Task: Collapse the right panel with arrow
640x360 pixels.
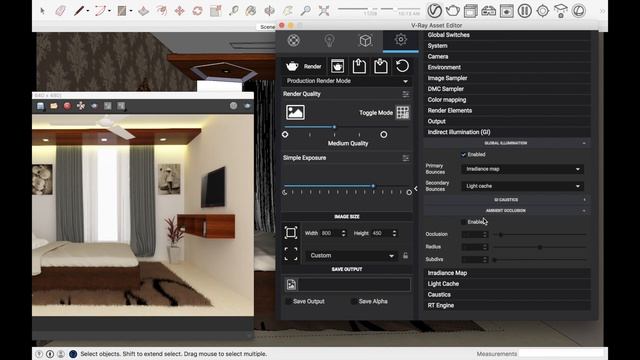Action: tap(416, 188)
